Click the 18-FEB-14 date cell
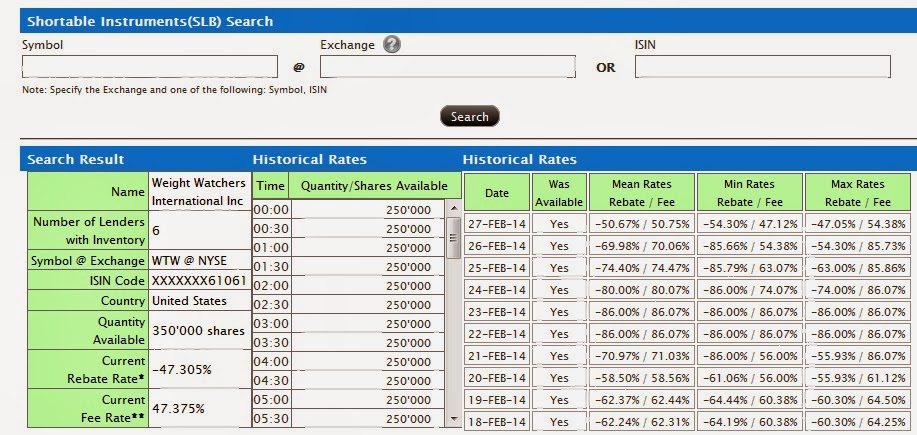 click(497, 422)
